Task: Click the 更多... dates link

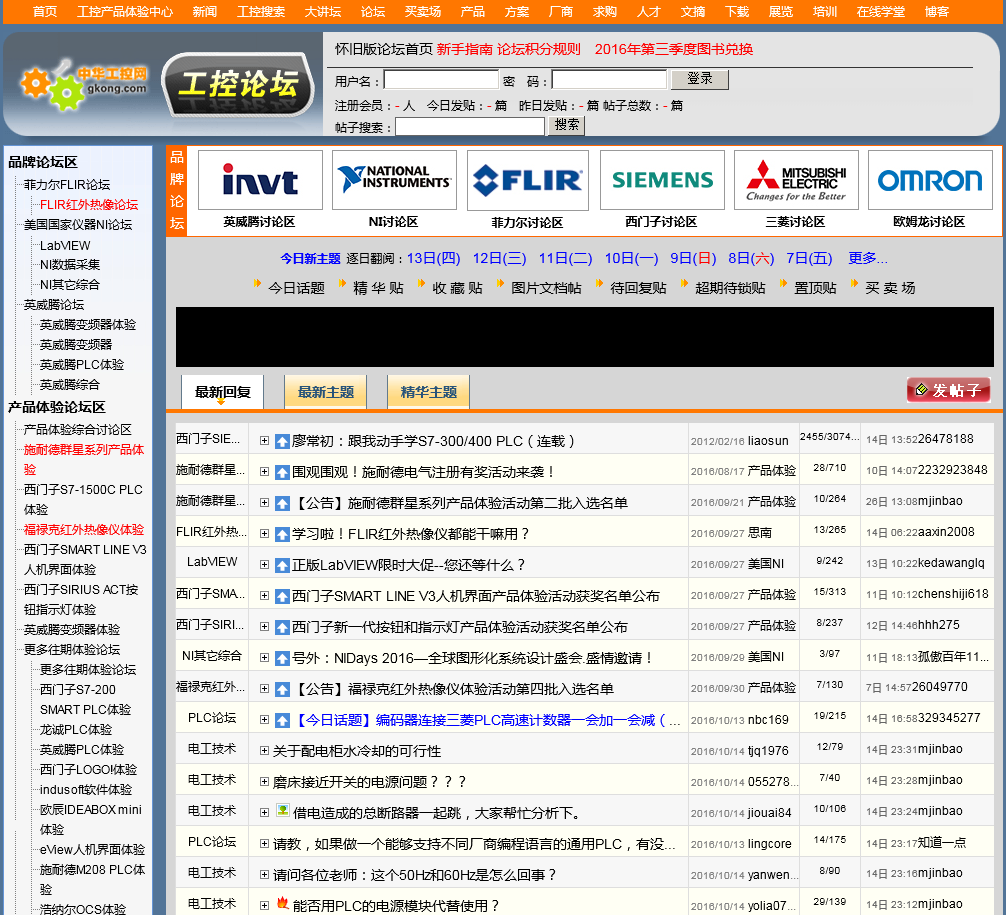Action: tap(868, 258)
